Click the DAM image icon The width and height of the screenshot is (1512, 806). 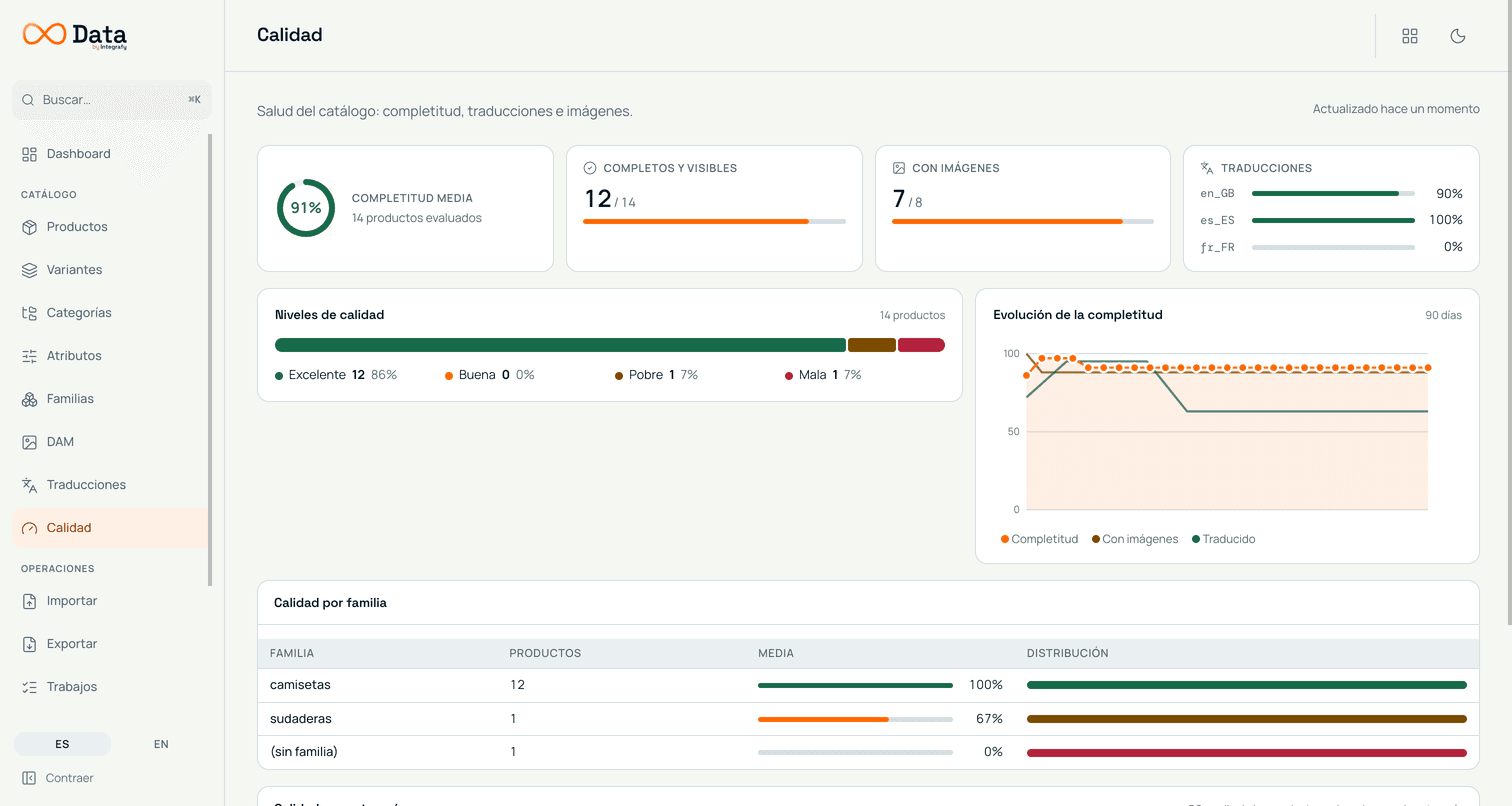pos(29,442)
